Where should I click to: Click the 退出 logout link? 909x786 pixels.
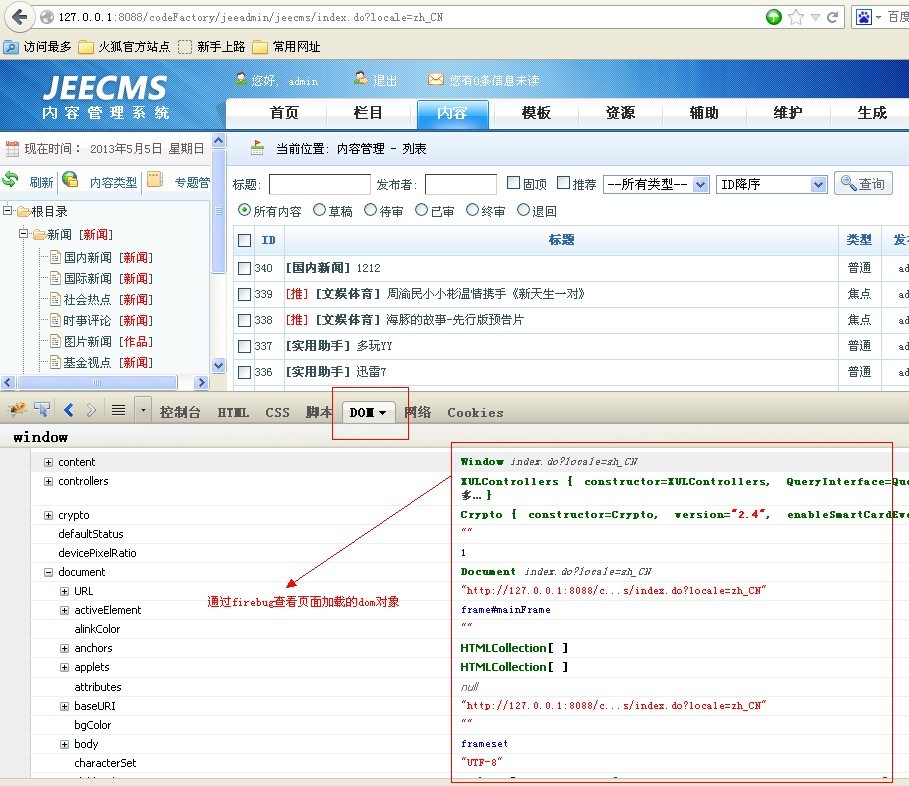(x=384, y=81)
